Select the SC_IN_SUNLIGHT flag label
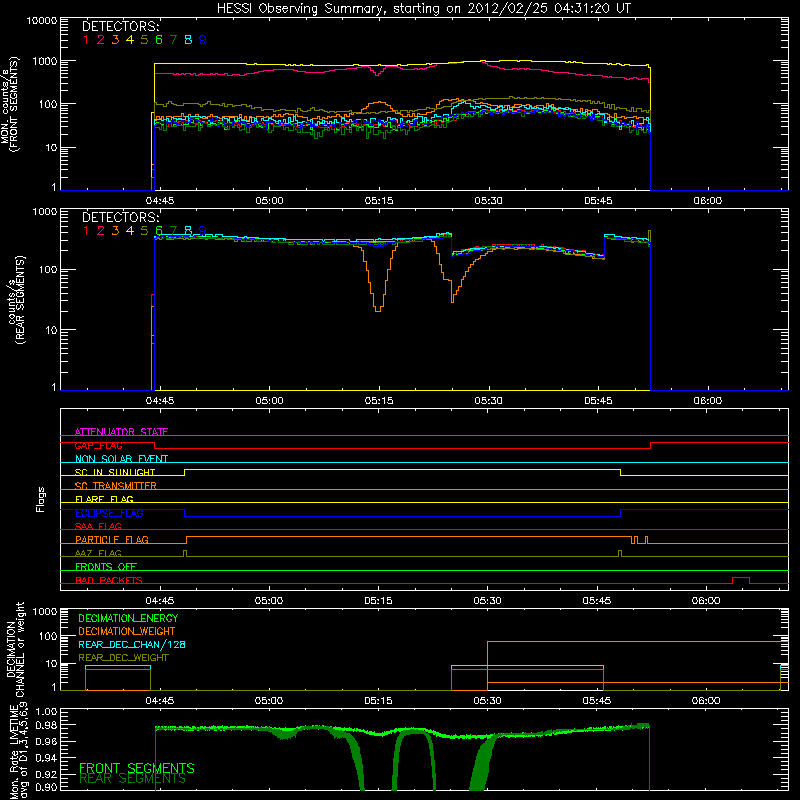The width and height of the screenshot is (800, 800). point(115,472)
